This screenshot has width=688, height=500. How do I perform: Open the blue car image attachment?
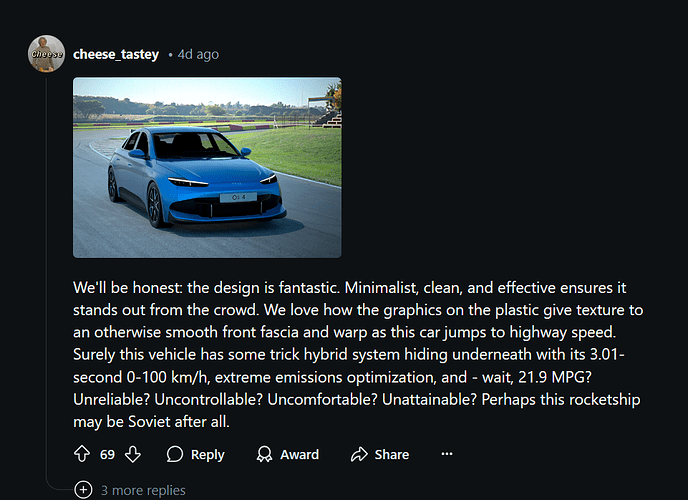(x=207, y=168)
